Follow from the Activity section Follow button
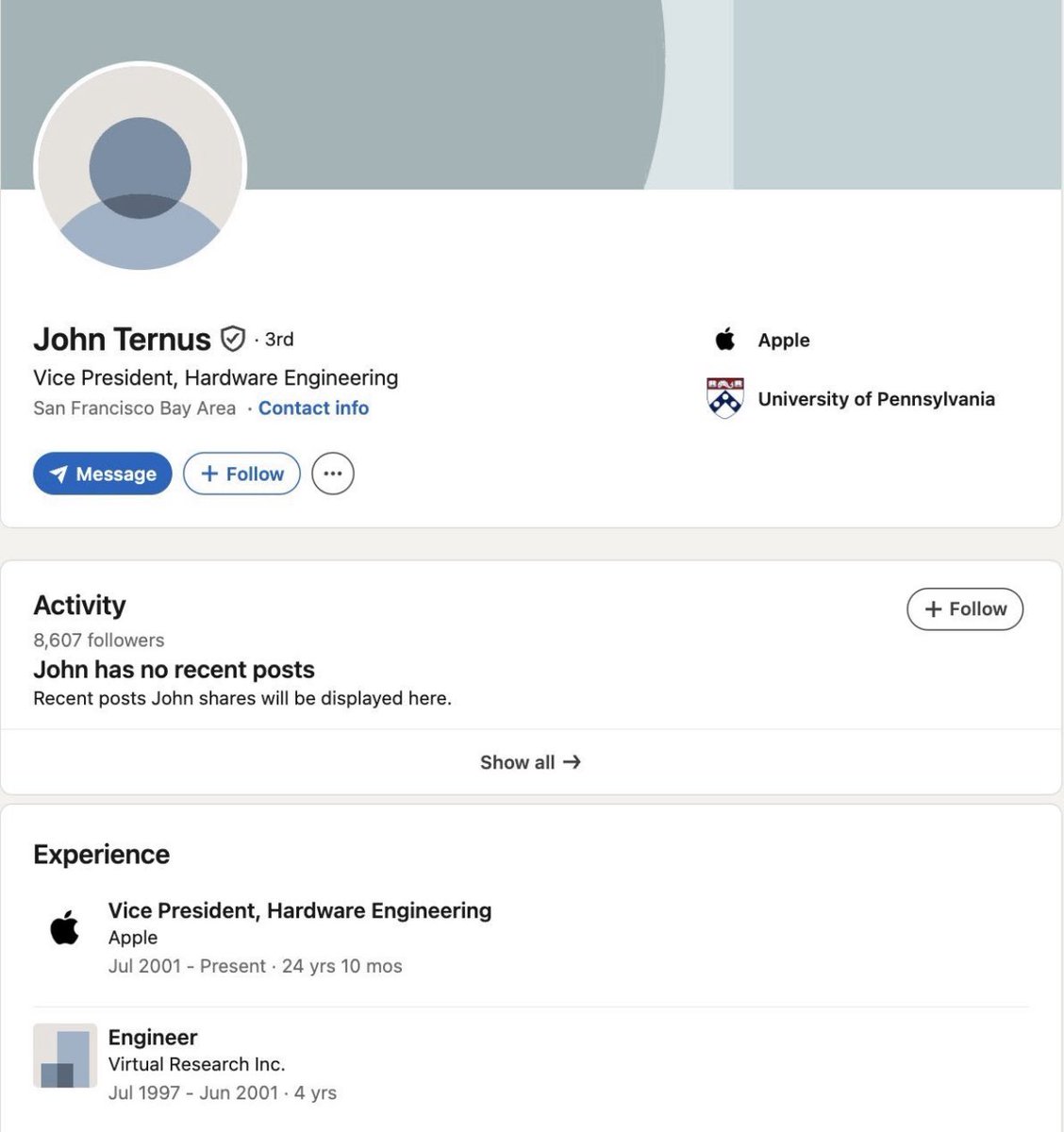 [965, 609]
